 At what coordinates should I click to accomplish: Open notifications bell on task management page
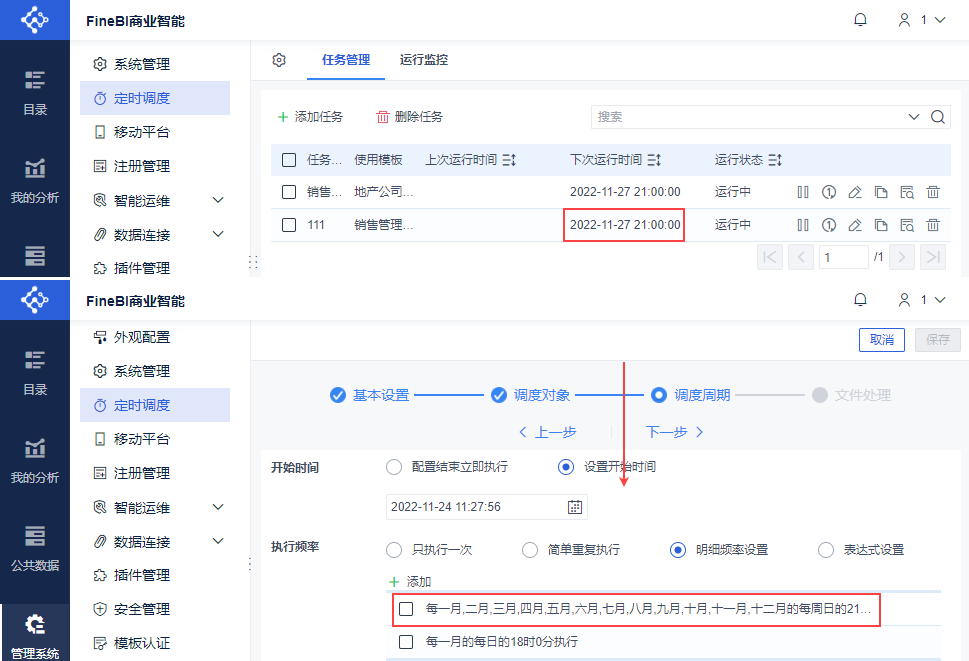[860, 20]
